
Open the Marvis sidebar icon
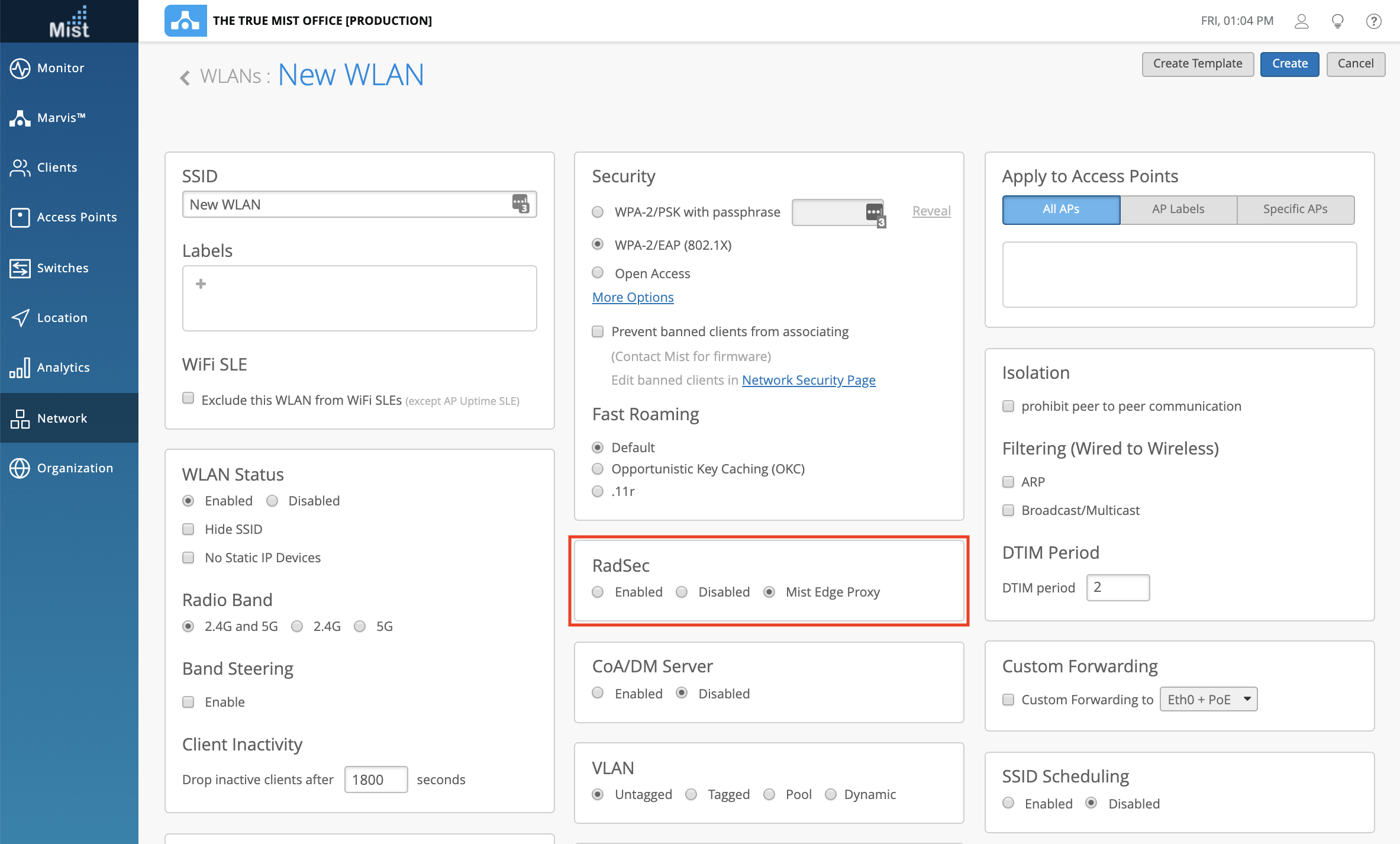click(x=20, y=118)
